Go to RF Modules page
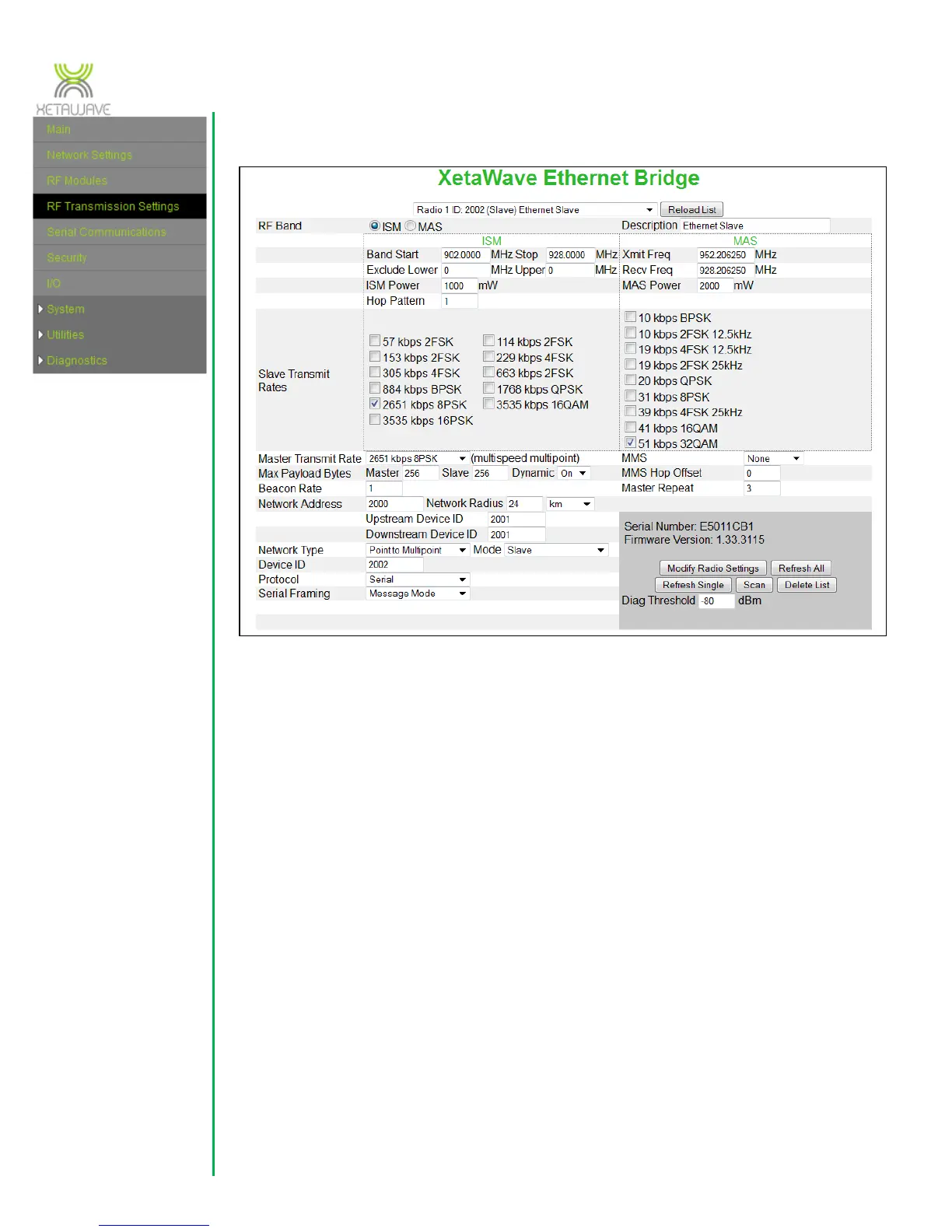This screenshot has width=952, height=1232. click(x=120, y=181)
